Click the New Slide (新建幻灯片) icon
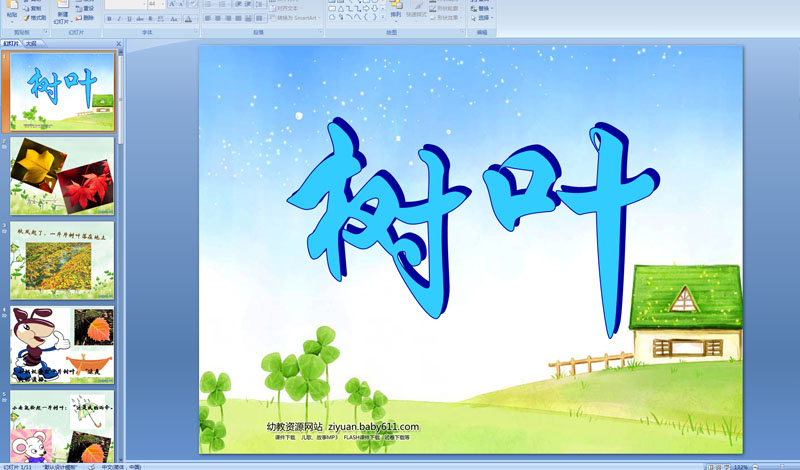The width and height of the screenshot is (800, 470). [x=63, y=5]
